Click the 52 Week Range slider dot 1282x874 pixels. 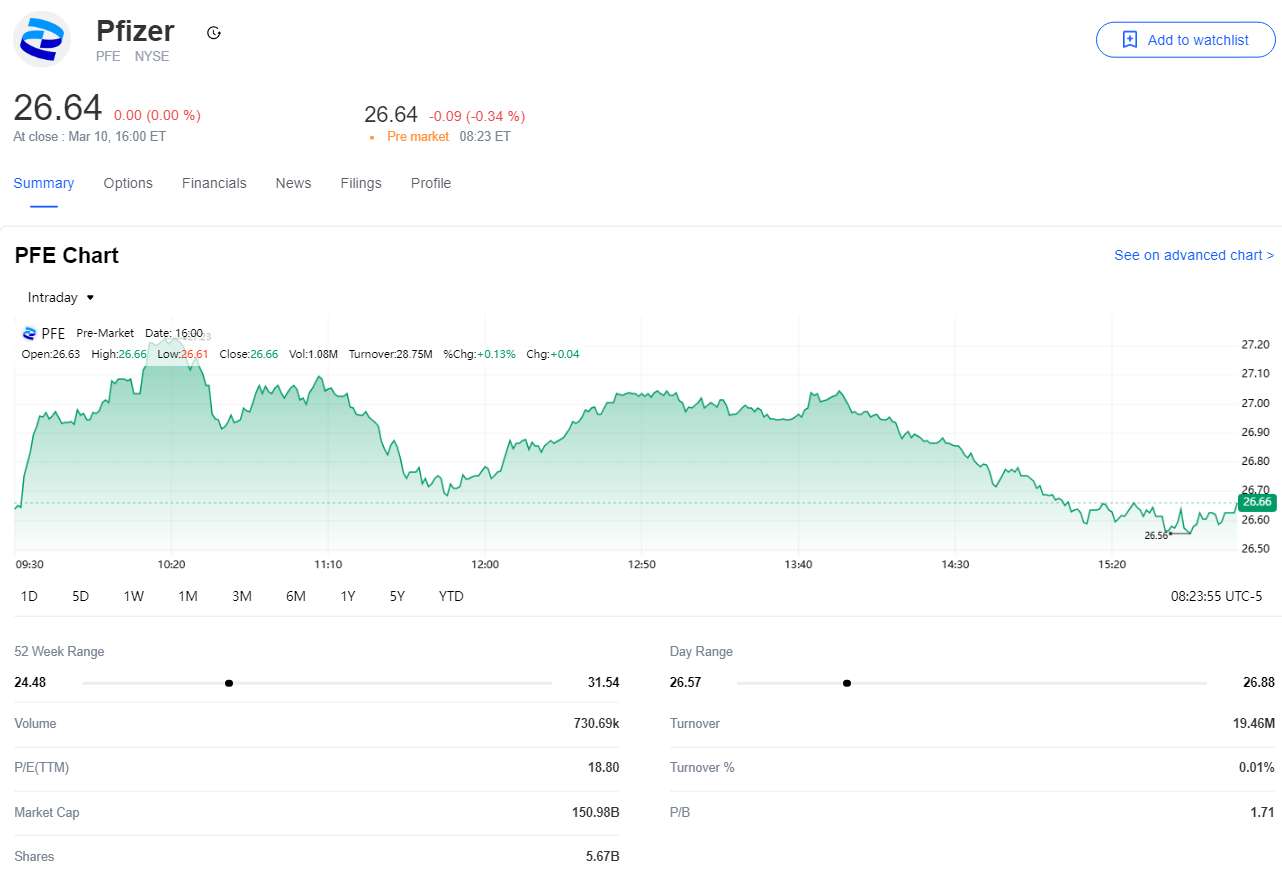coord(229,683)
